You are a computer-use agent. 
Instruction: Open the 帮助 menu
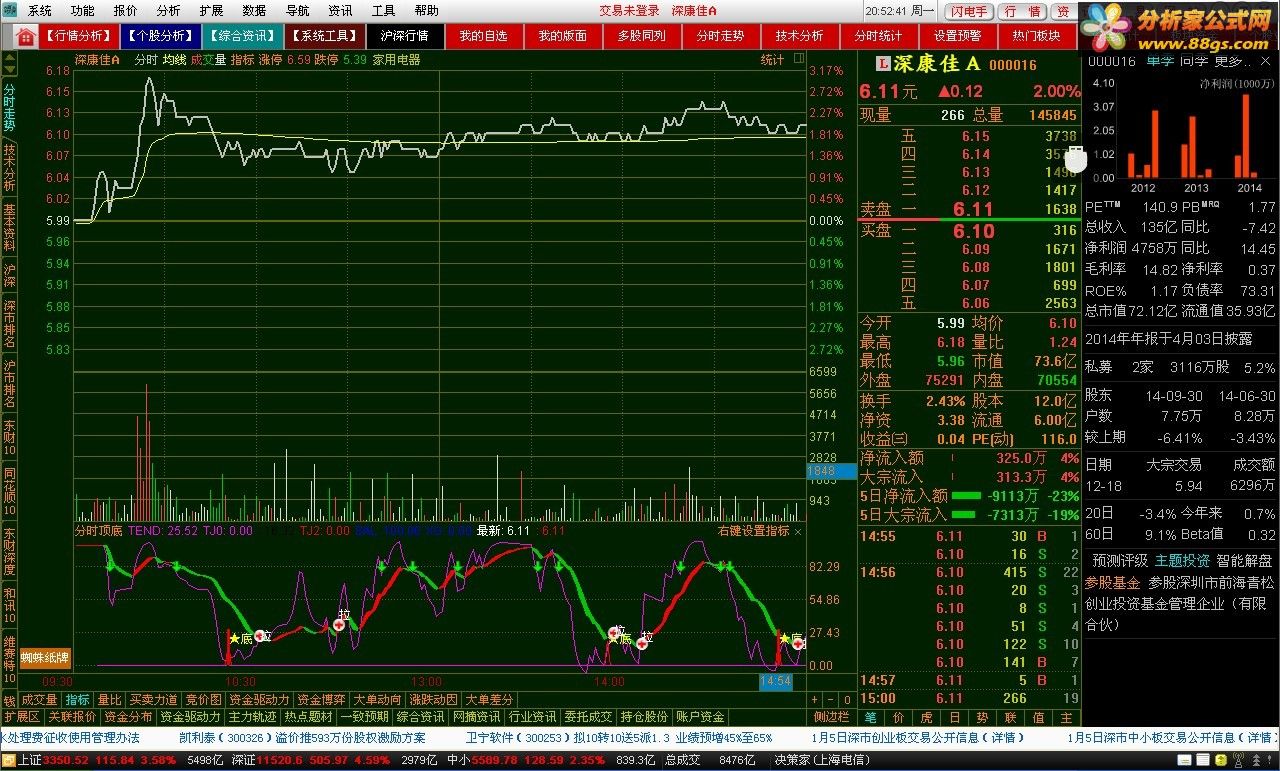(426, 10)
